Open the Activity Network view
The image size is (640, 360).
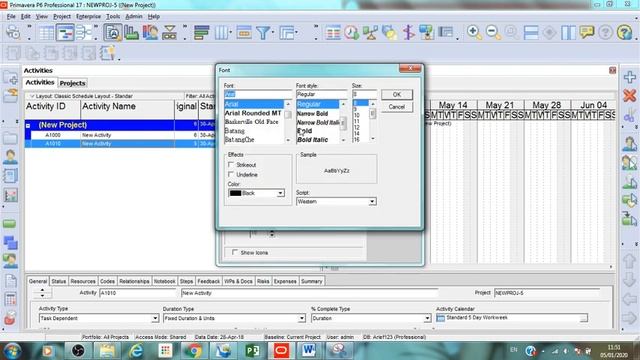[84, 33]
